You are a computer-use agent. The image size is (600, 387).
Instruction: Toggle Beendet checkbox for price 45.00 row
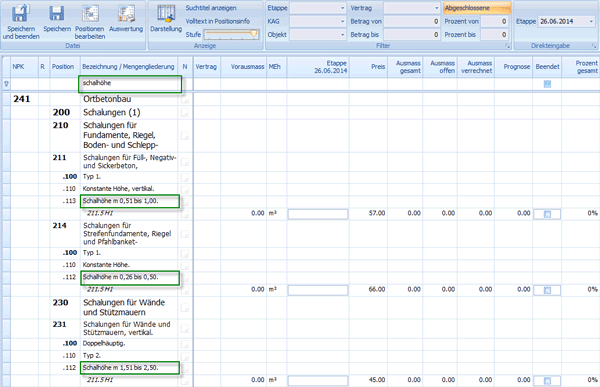(x=547, y=380)
